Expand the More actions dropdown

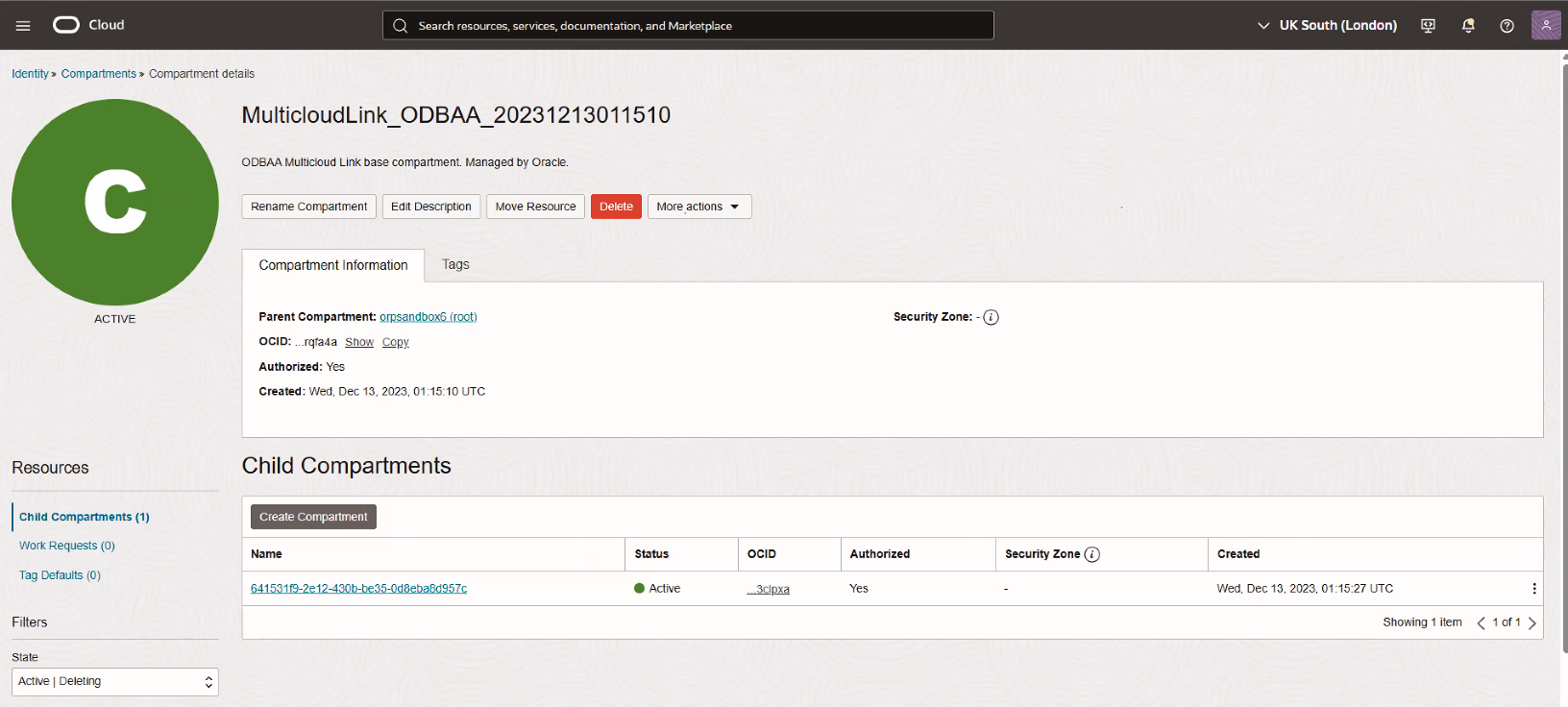point(698,207)
